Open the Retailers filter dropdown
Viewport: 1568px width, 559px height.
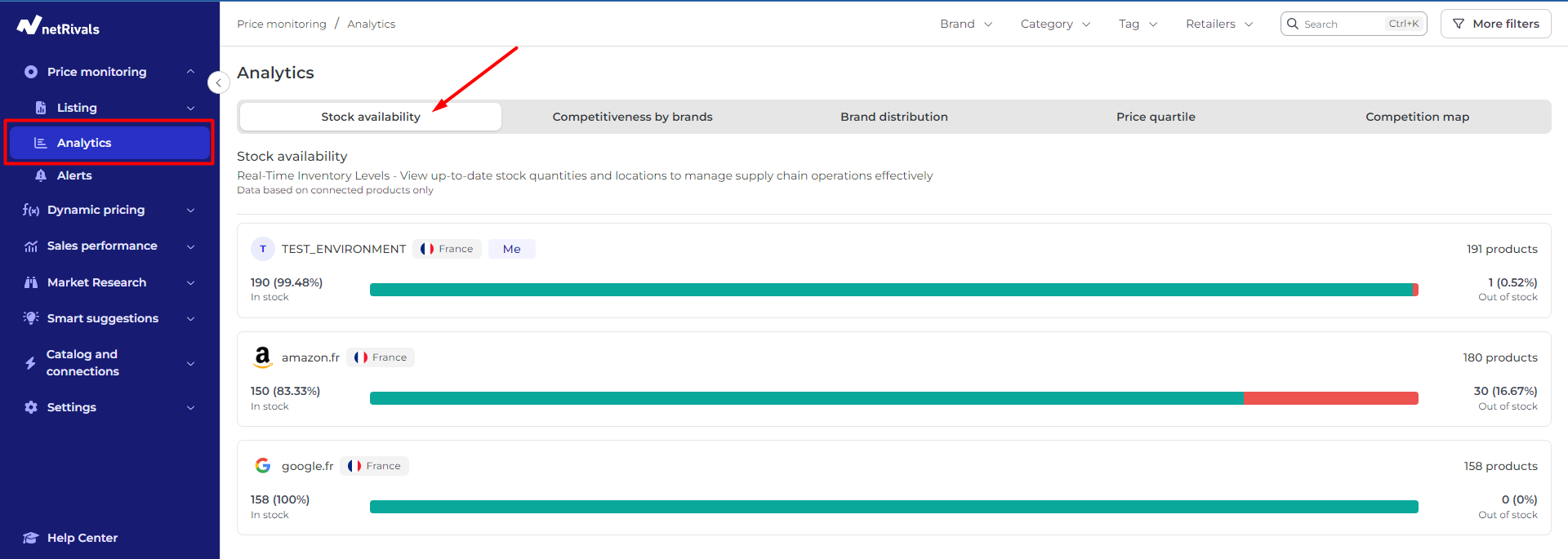click(x=1218, y=24)
